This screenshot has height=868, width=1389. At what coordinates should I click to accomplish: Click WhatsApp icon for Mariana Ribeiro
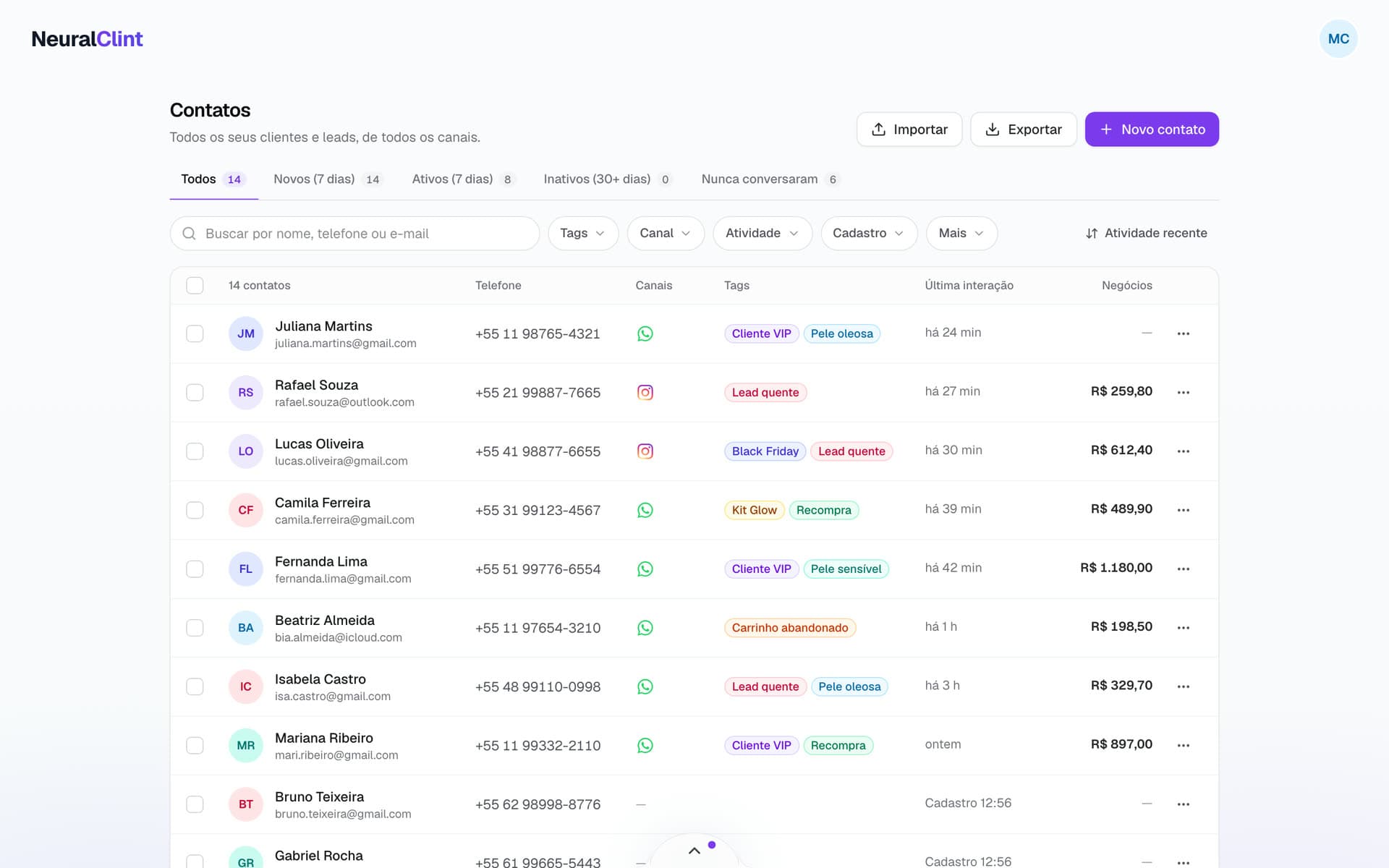click(645, 745)
